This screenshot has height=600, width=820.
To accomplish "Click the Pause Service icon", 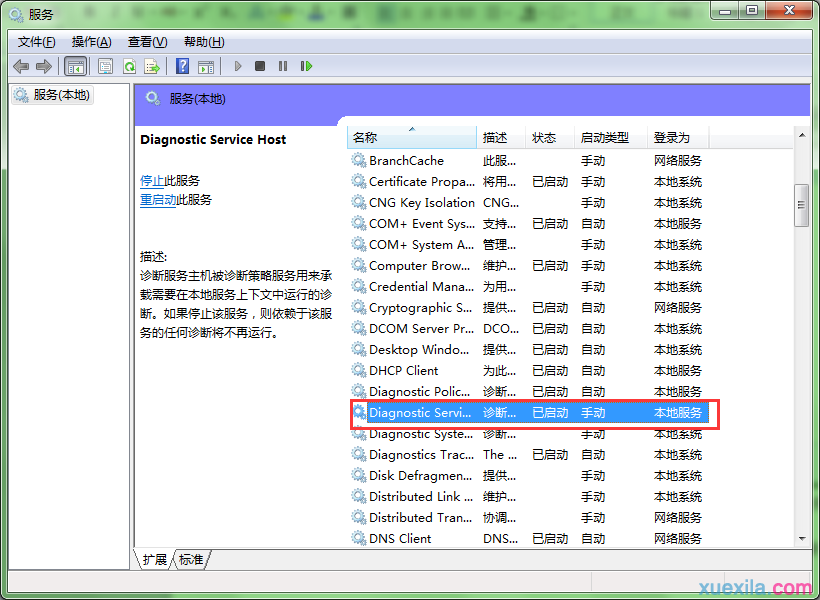I will coord(283,66).
